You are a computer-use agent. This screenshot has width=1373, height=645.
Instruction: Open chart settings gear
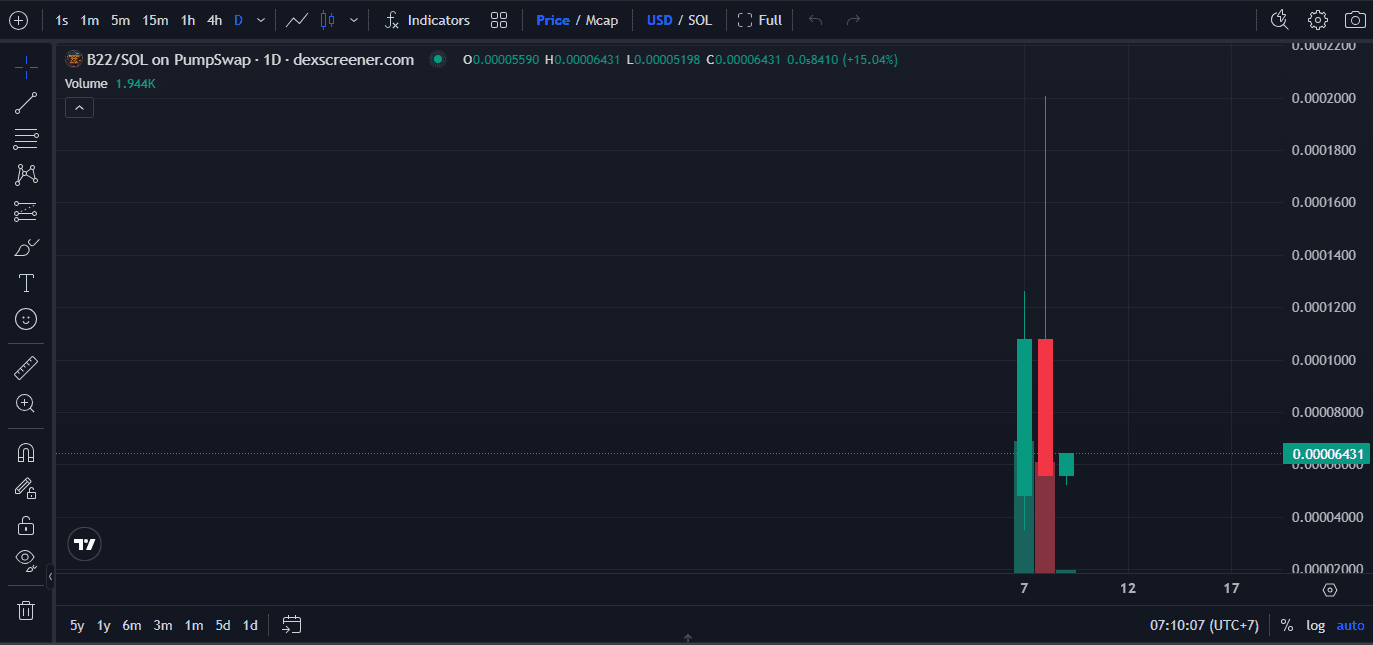(1318, 20)
